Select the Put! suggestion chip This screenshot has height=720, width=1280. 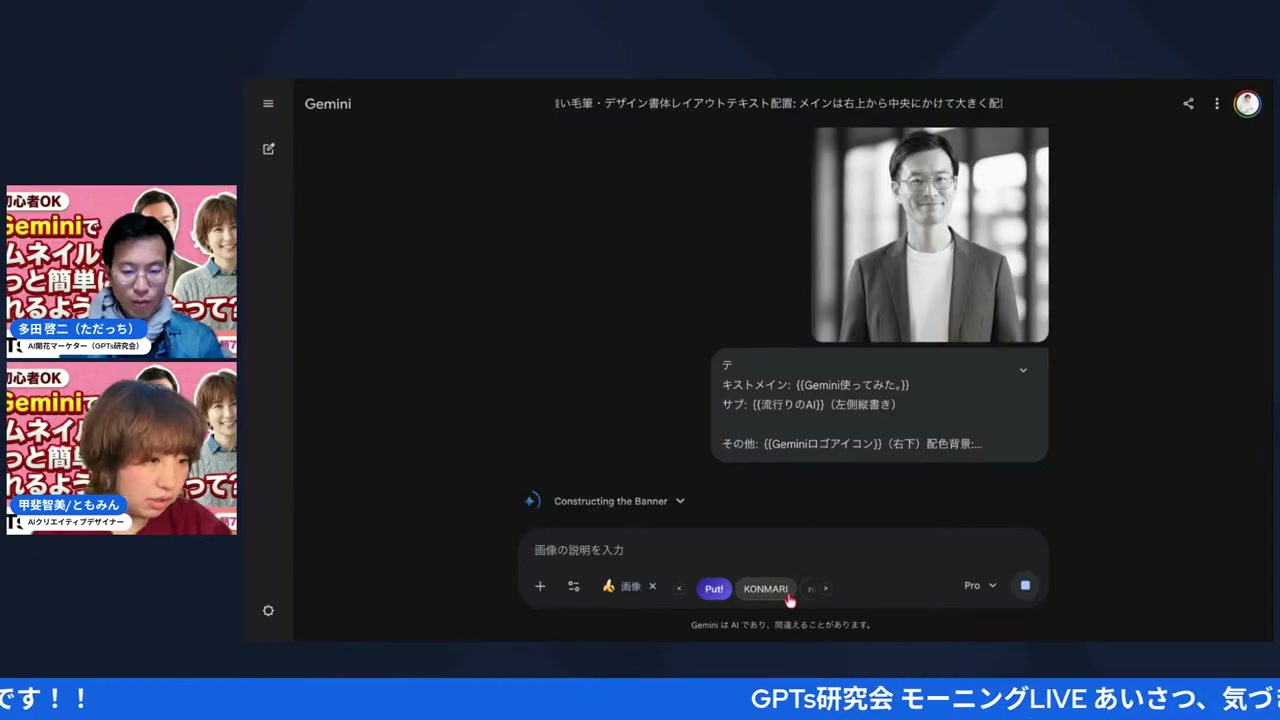coord(713,588)
